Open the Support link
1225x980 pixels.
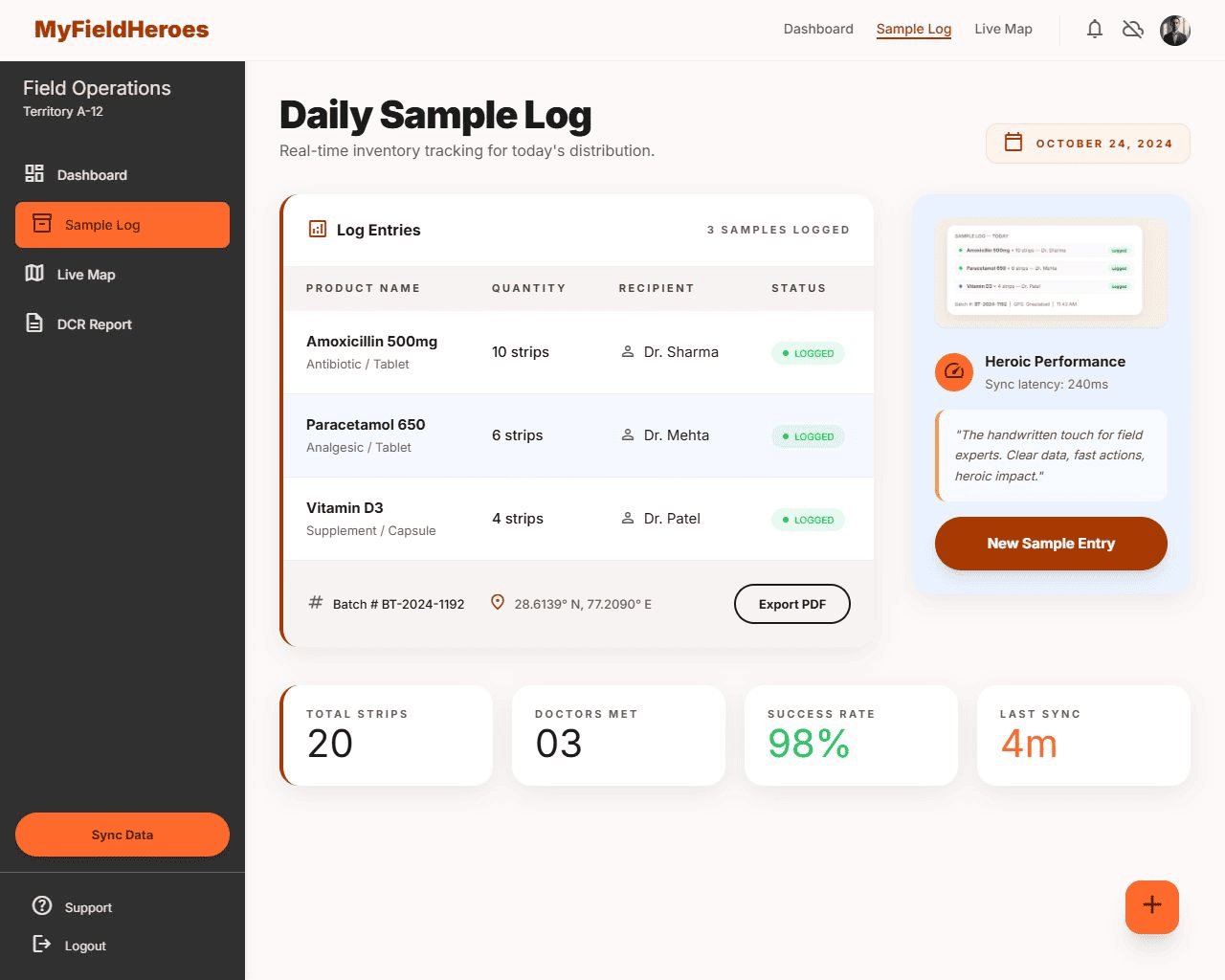pos(88,907)
